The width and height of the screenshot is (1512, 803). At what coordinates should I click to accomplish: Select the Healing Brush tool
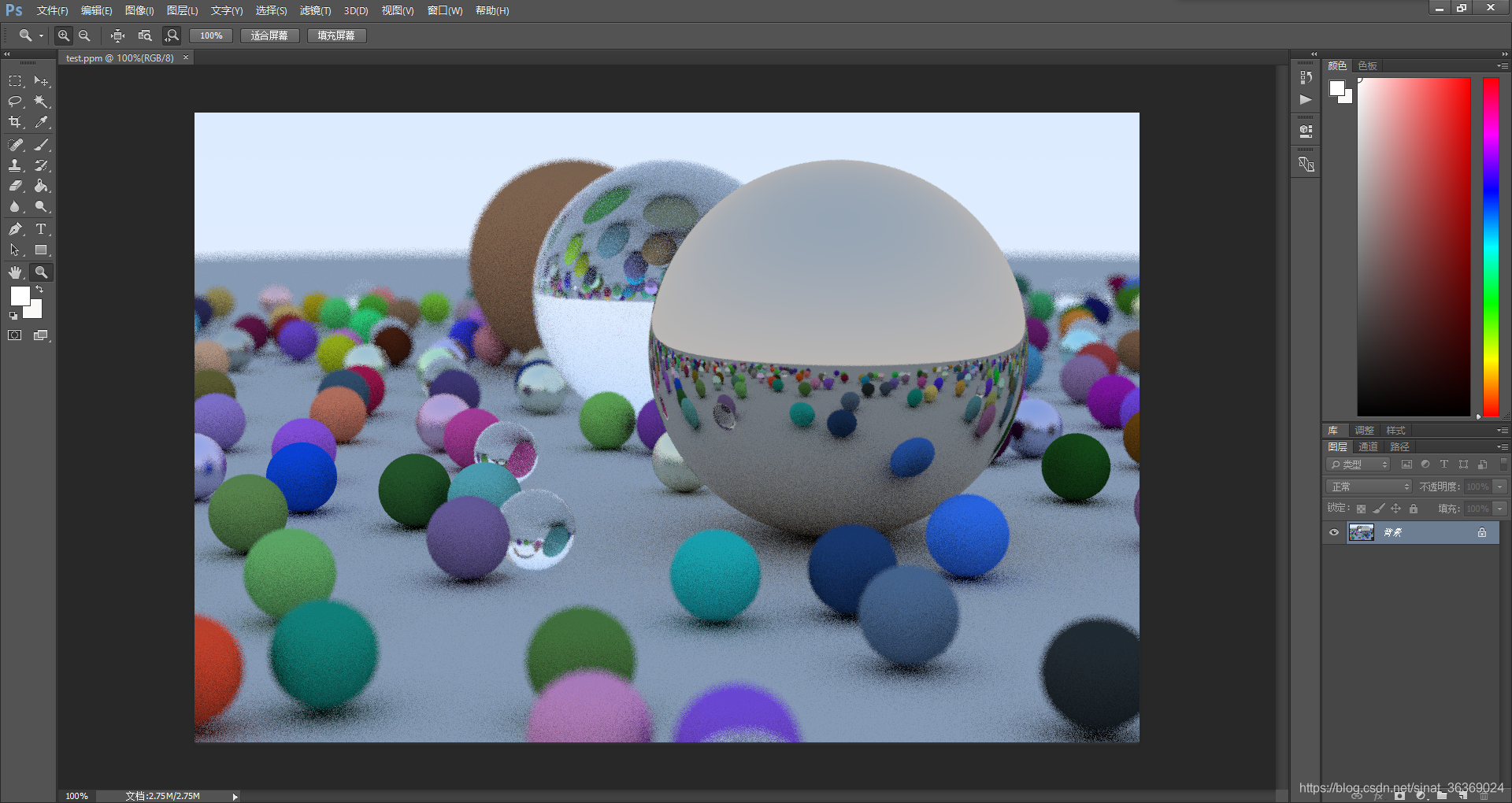[x=15, y=145]
